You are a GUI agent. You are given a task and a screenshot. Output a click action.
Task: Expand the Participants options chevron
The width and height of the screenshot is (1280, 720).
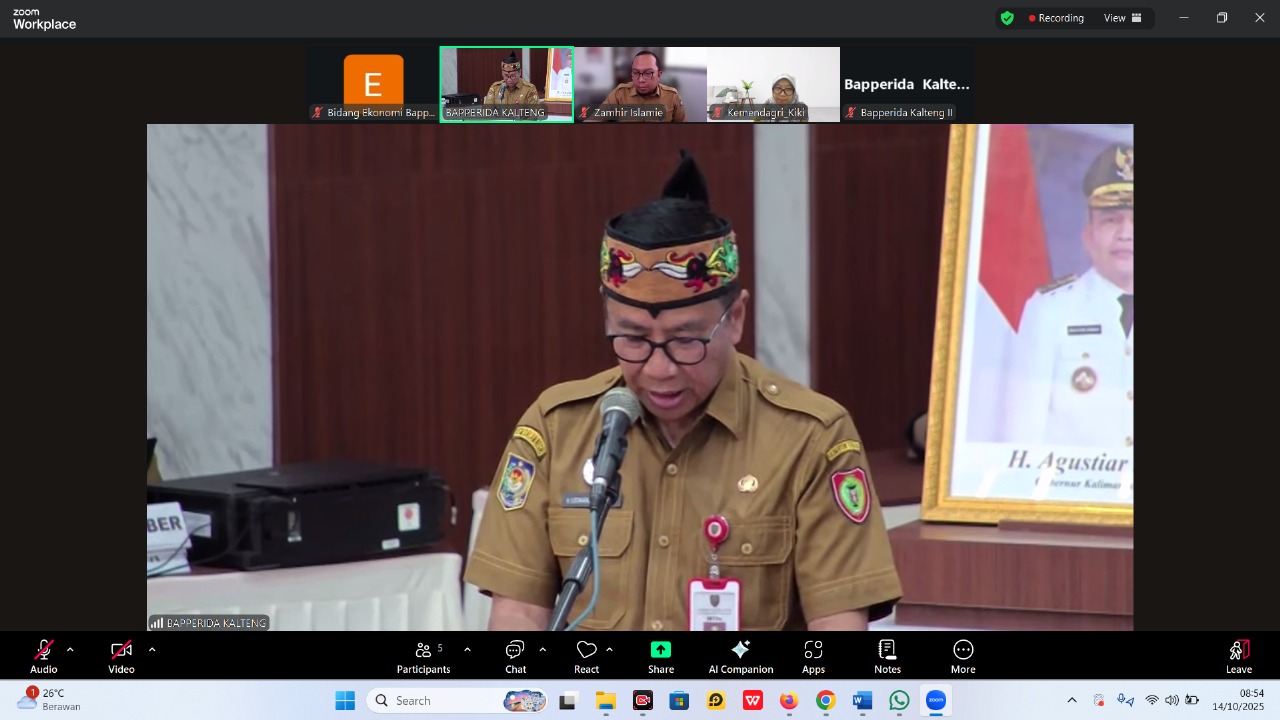[467, 650]
